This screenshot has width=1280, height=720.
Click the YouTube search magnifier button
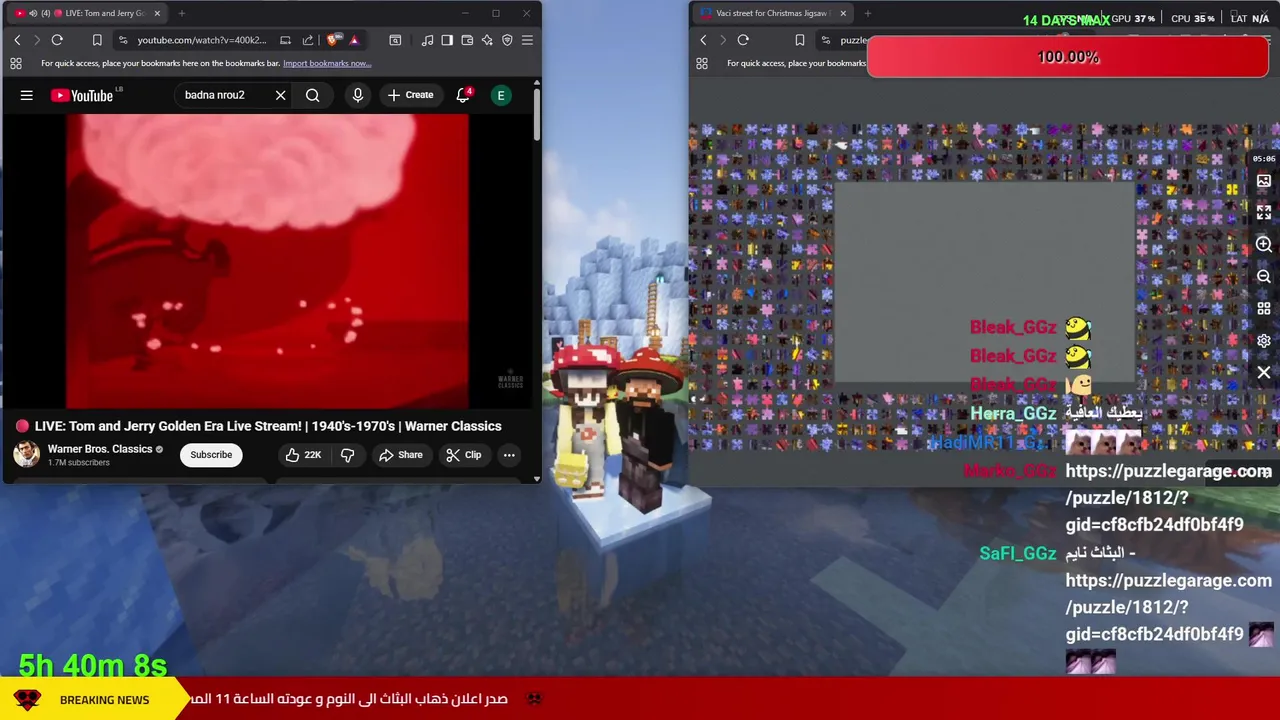coord(312,95)
